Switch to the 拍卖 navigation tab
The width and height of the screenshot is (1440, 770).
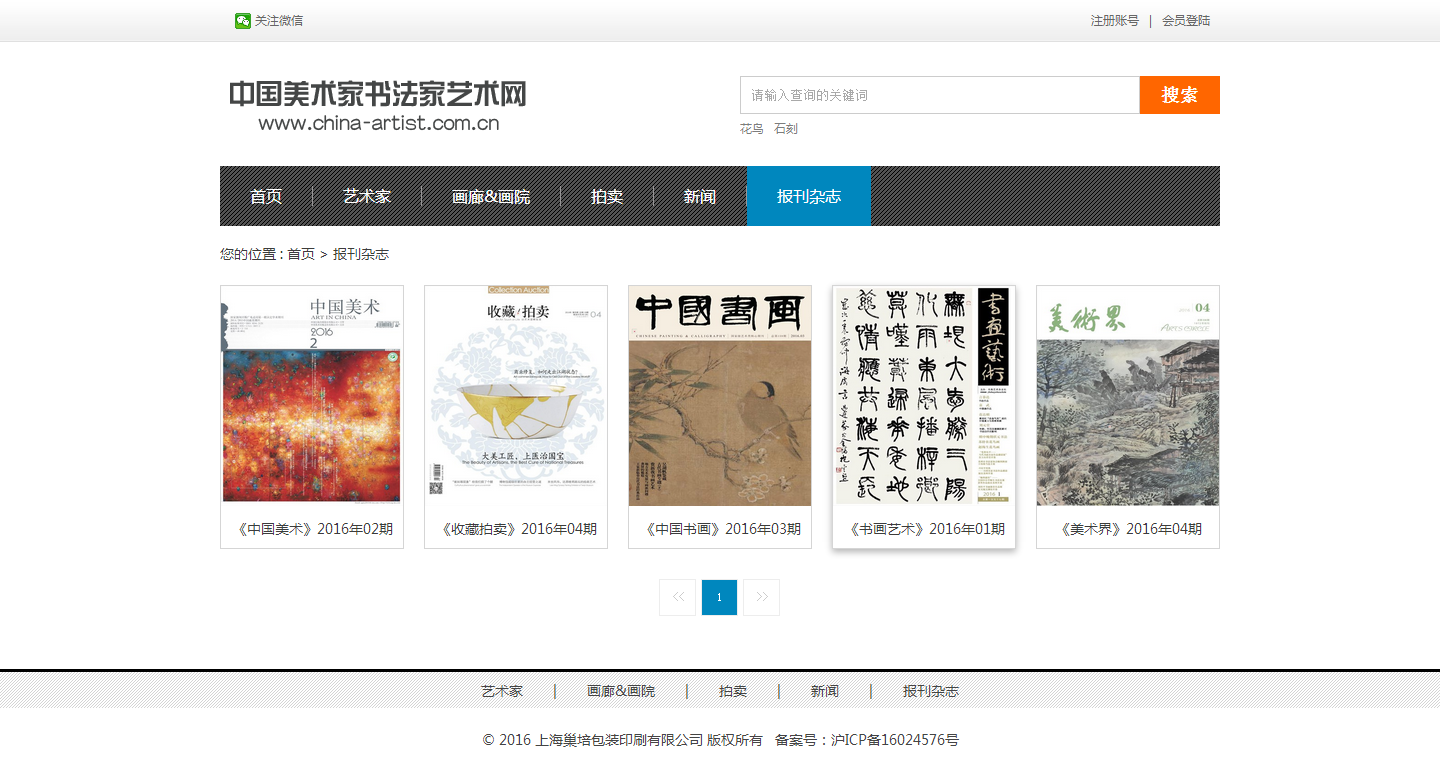[607, 197]
